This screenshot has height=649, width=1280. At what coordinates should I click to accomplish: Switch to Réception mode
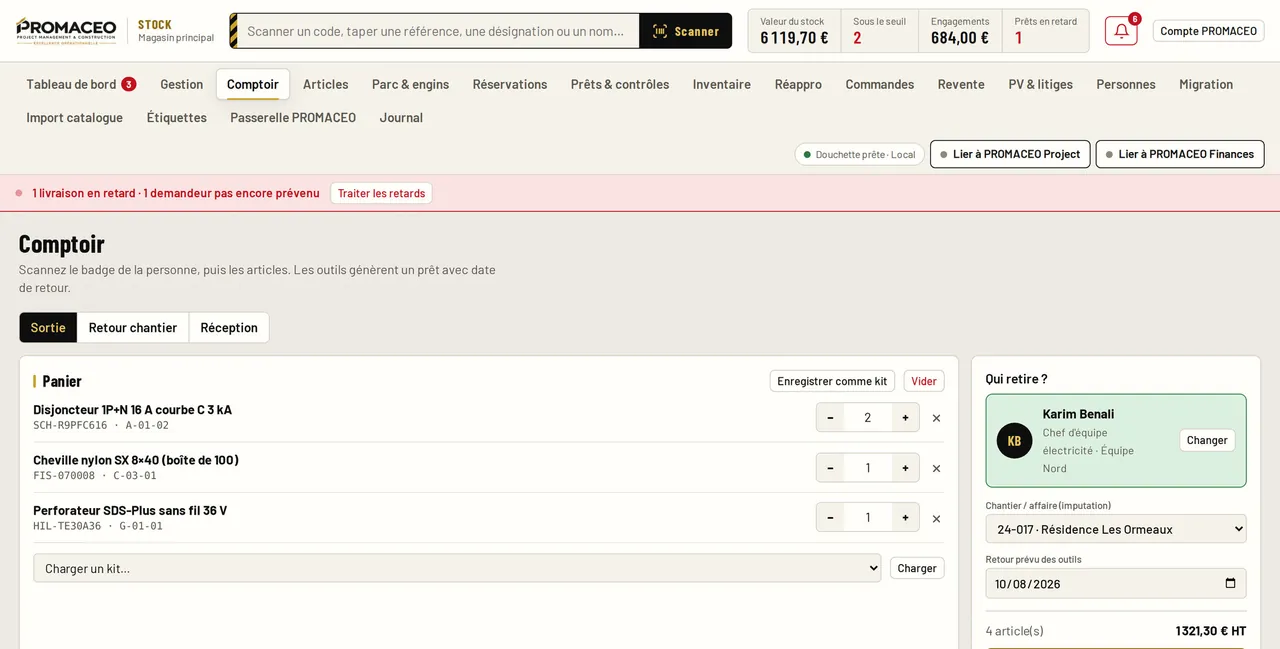(x=229, y=327)
